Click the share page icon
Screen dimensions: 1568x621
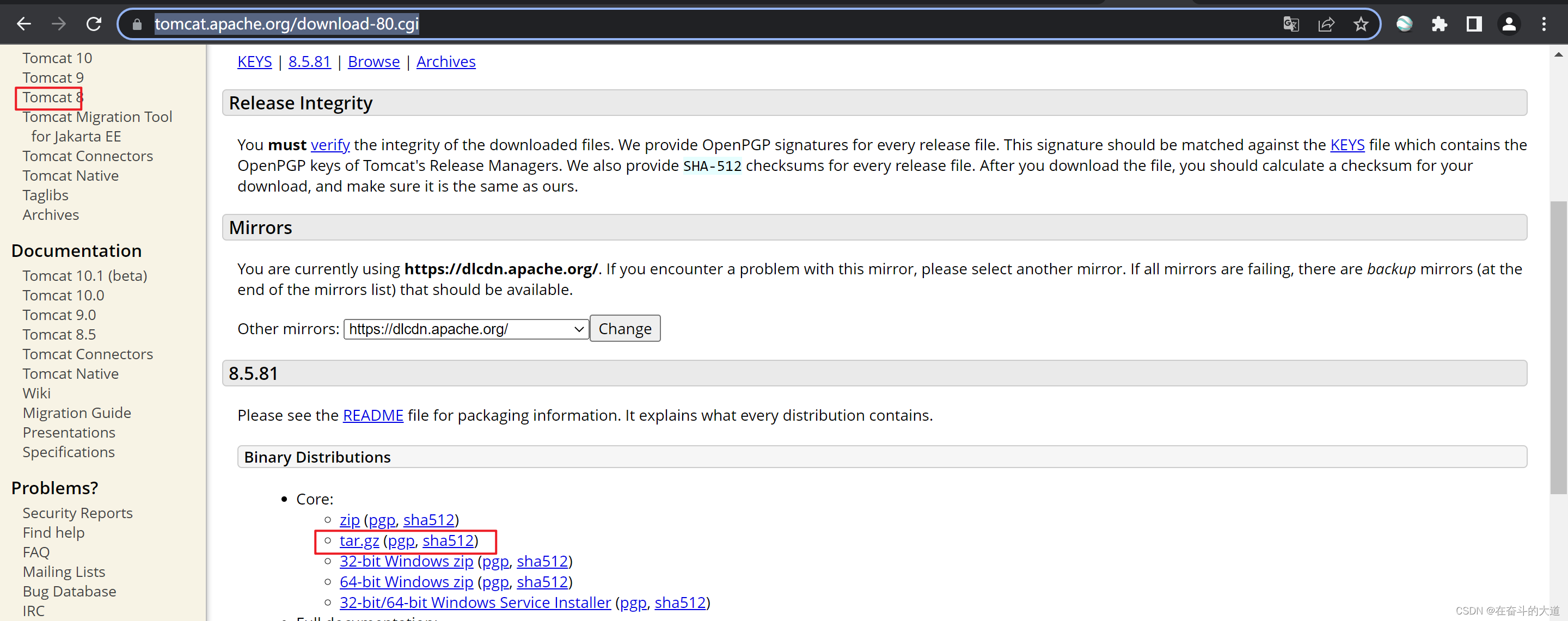tap(1326, 24)
